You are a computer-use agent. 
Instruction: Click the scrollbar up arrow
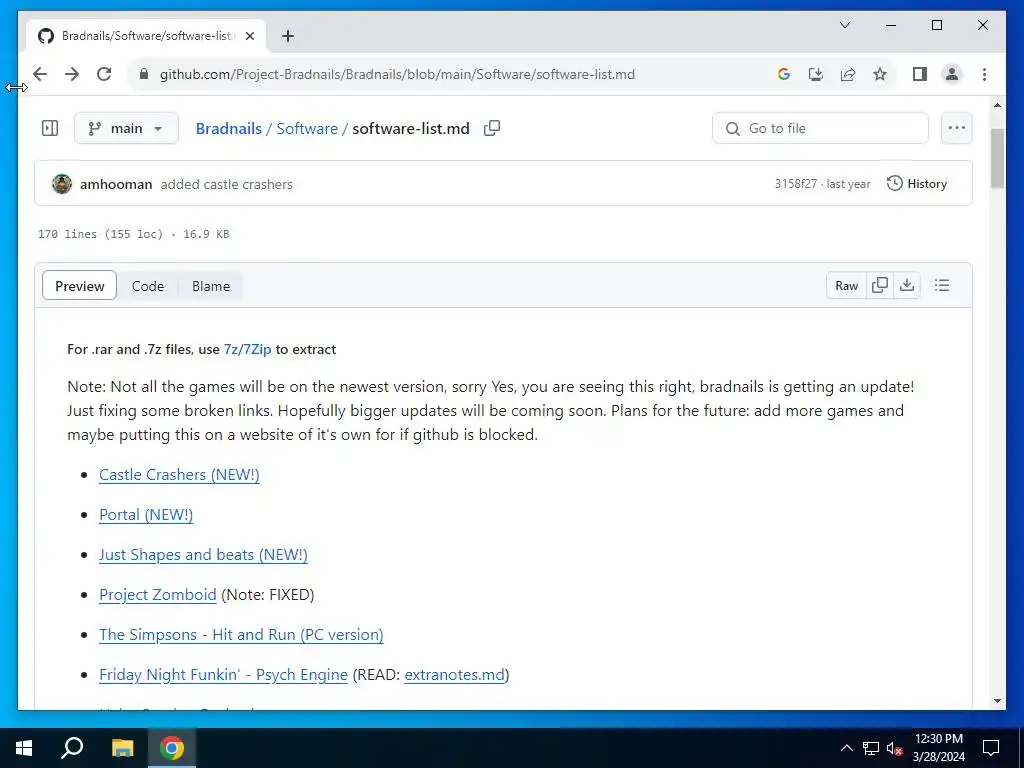(997, 104)
